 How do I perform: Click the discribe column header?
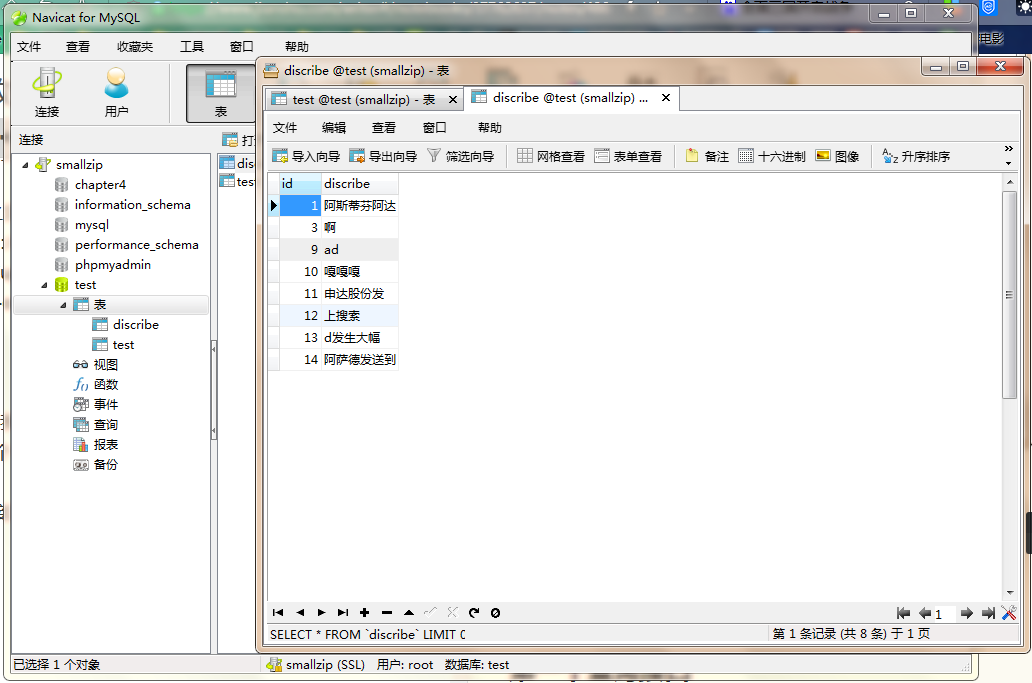click(x=360, y=184)
